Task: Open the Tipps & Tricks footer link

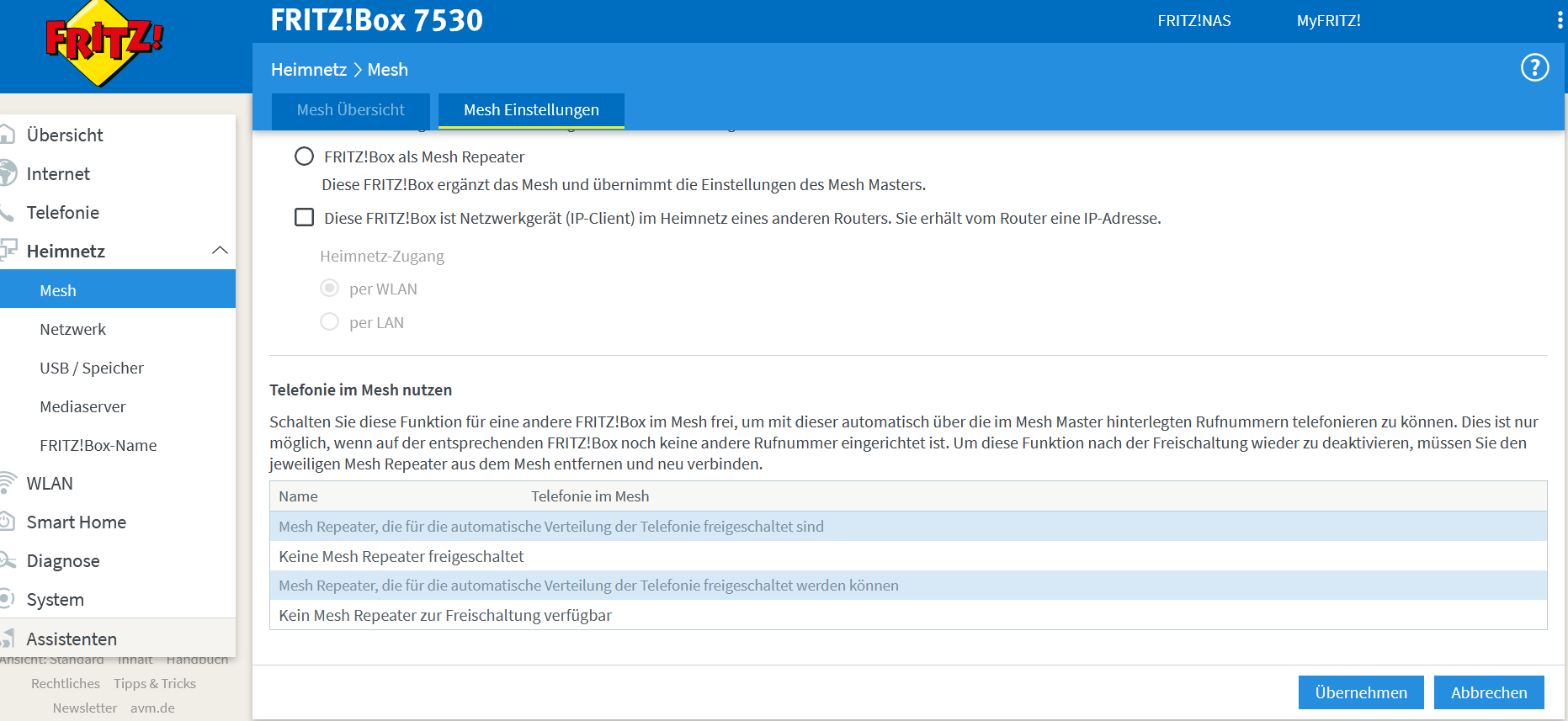Action: [155, 683]
